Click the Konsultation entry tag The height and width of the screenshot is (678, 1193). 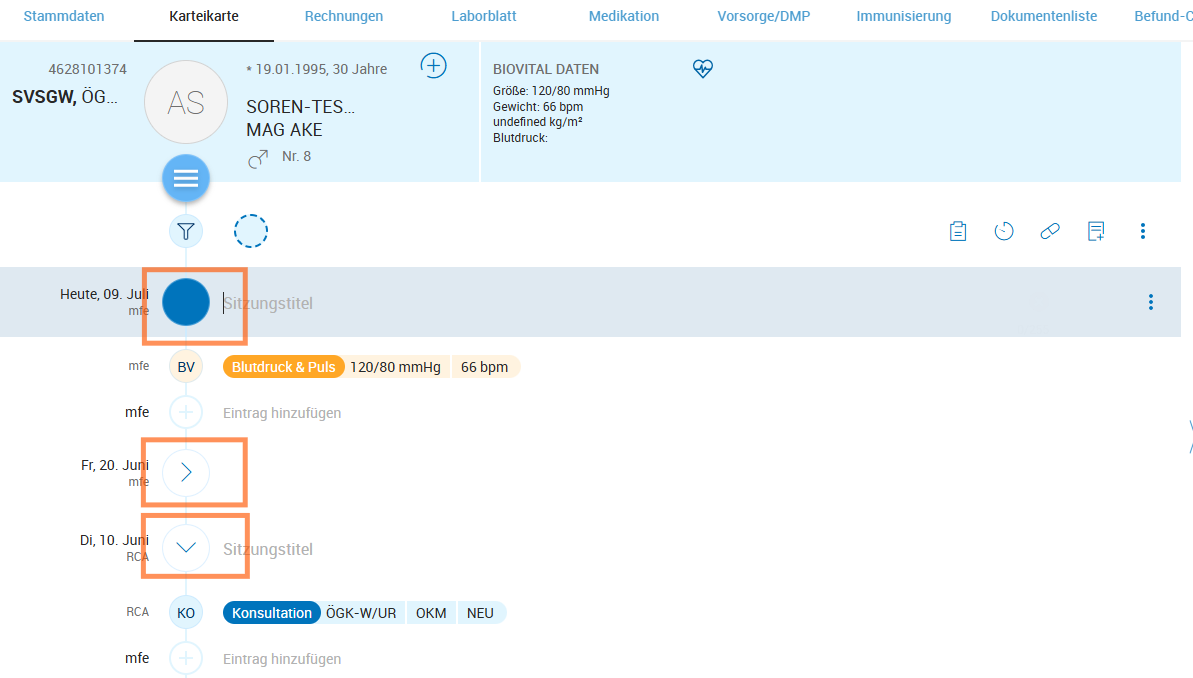click(272, 613)
